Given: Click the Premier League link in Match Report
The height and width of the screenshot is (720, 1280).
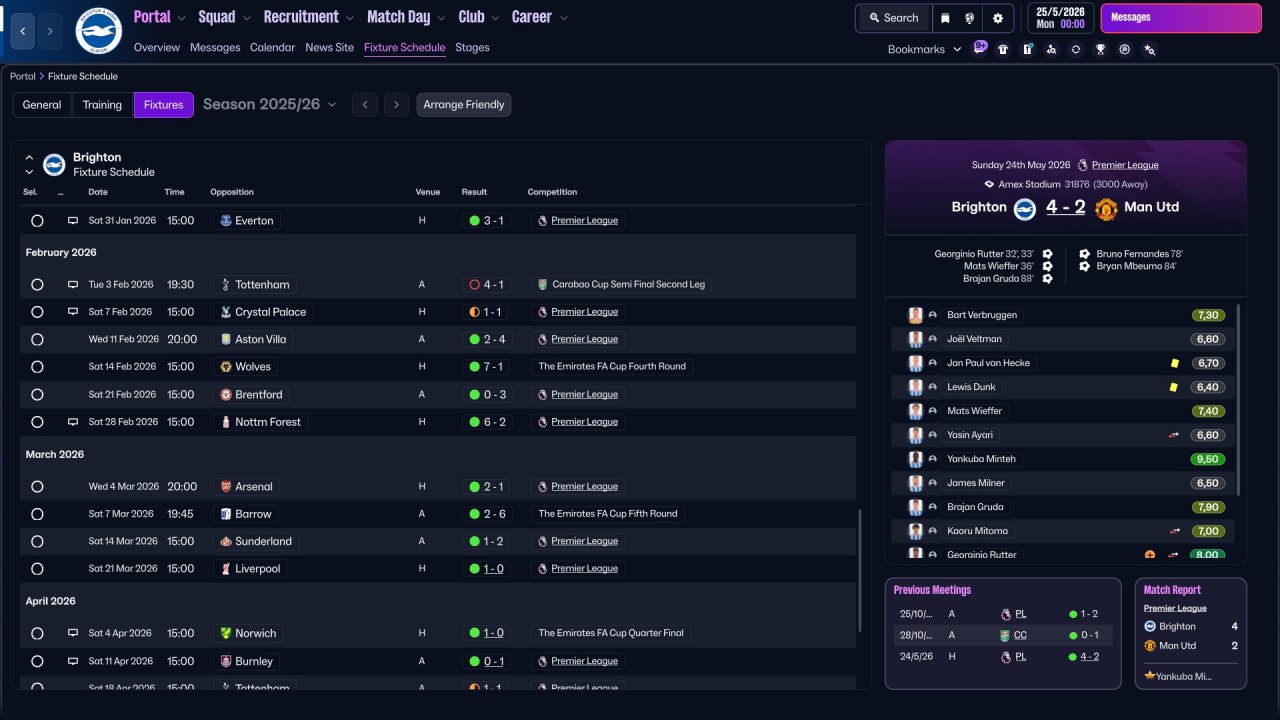Looking at the screenshot, I should [1175, 608].
